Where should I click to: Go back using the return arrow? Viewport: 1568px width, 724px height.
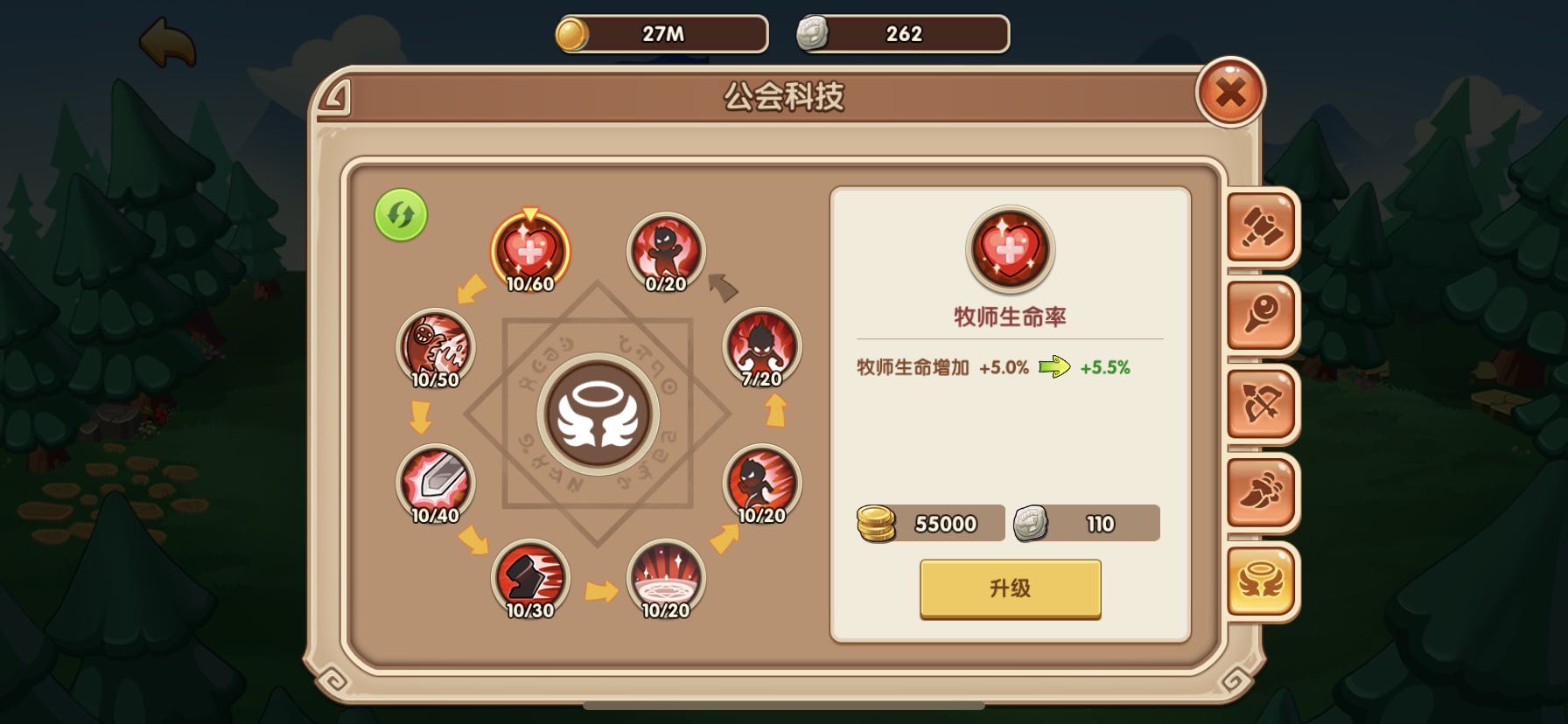[x=167, y=44]
